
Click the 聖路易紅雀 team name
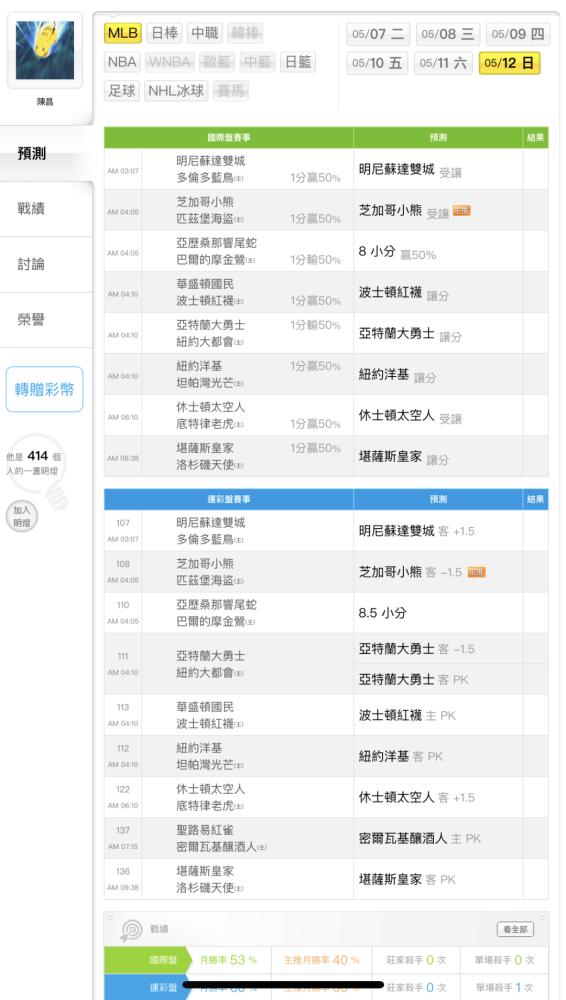pos(205,830)
